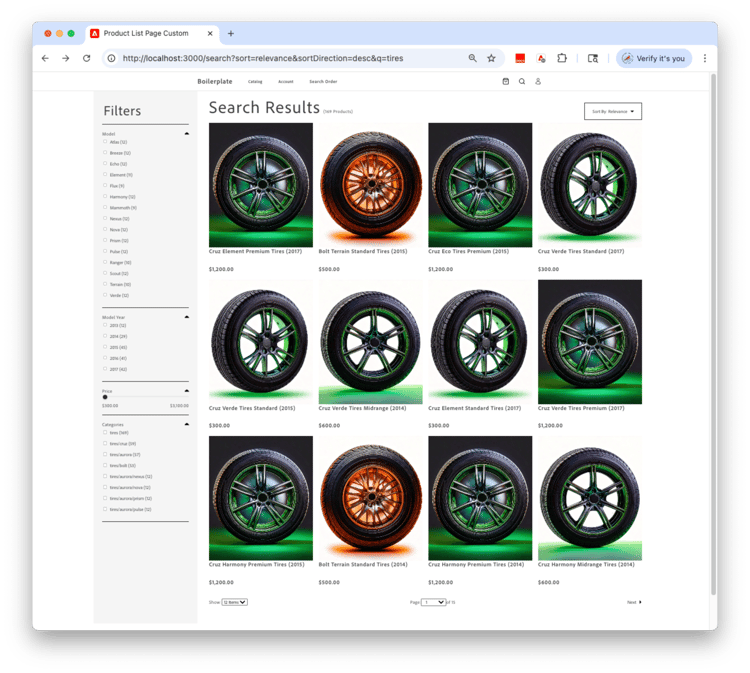Click the Verify it's you button
Viewport: 750px width, 673px height.
pyautogui.click(x=654, y=58)
